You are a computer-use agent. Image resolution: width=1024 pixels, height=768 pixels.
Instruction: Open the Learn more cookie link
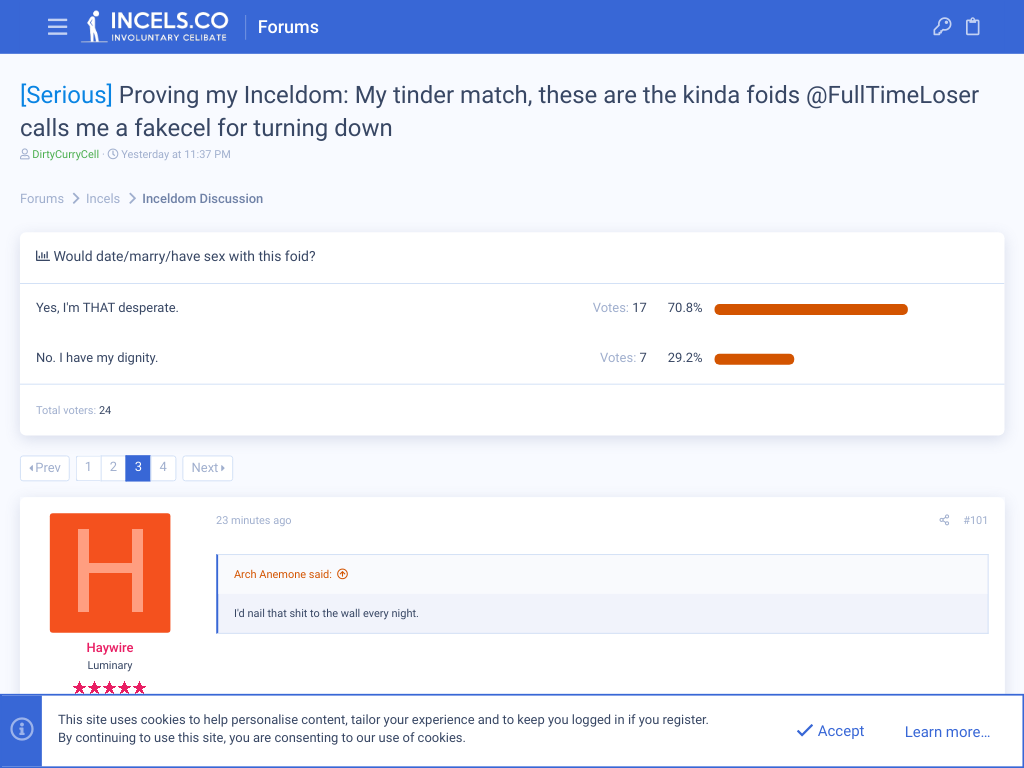(x=947, y=732)
